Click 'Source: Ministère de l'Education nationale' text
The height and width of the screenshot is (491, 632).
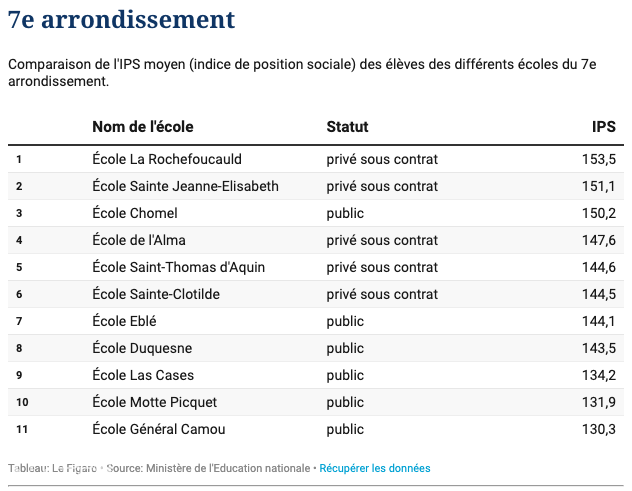(x=208, y=468)
